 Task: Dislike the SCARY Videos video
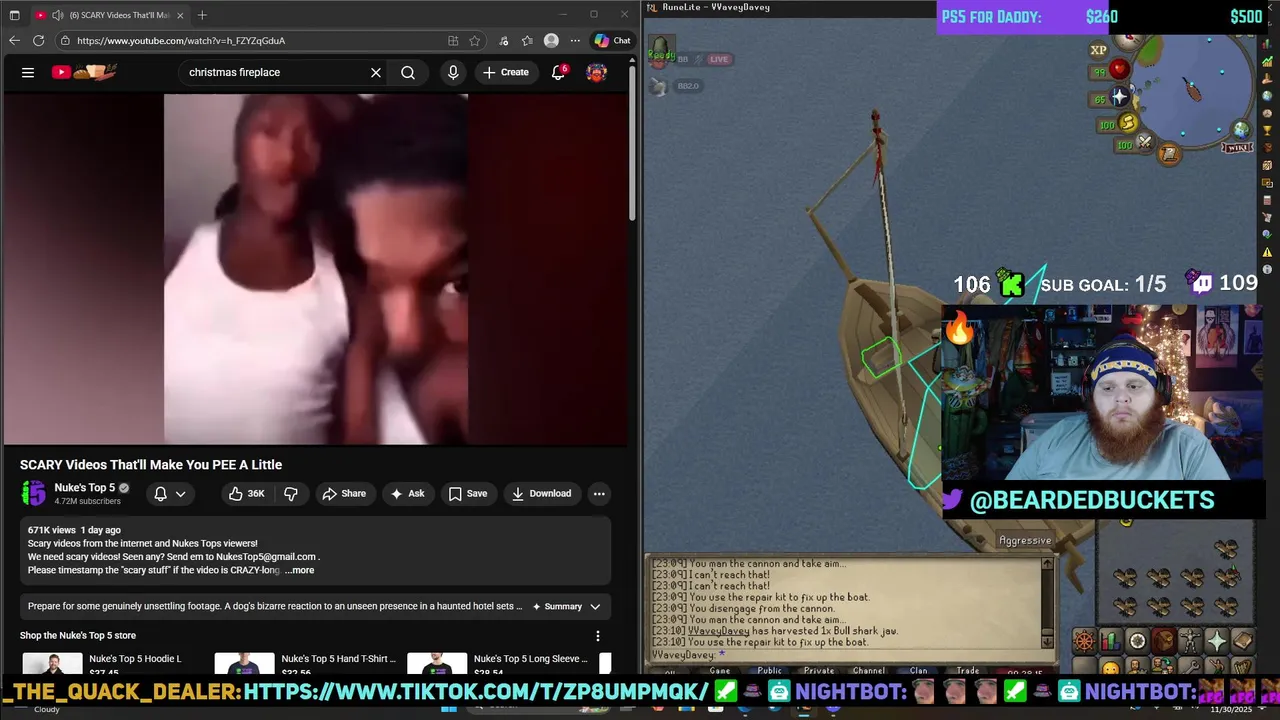pyautogui.click(x=291, y=493)
